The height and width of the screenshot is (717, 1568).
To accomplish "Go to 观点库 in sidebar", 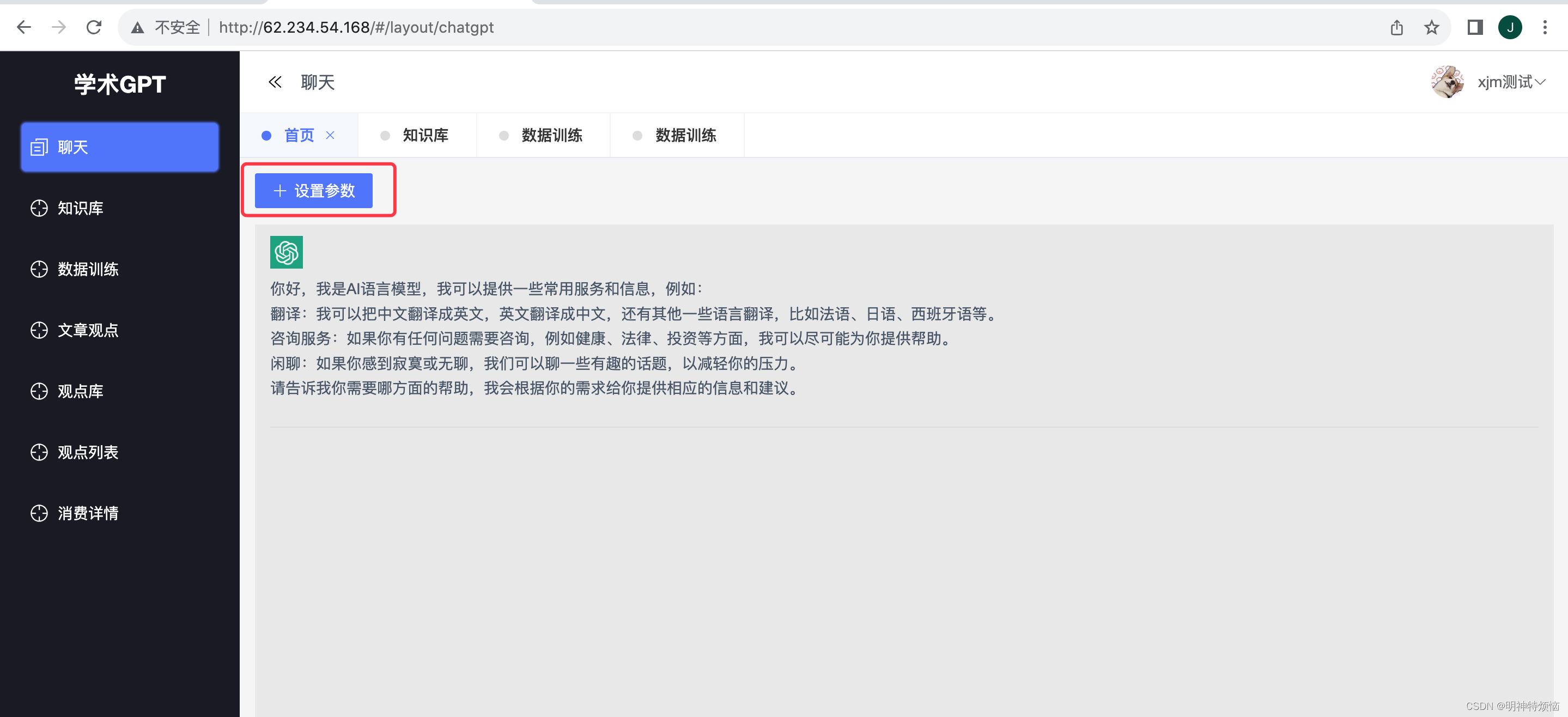I will click(80, 391).
